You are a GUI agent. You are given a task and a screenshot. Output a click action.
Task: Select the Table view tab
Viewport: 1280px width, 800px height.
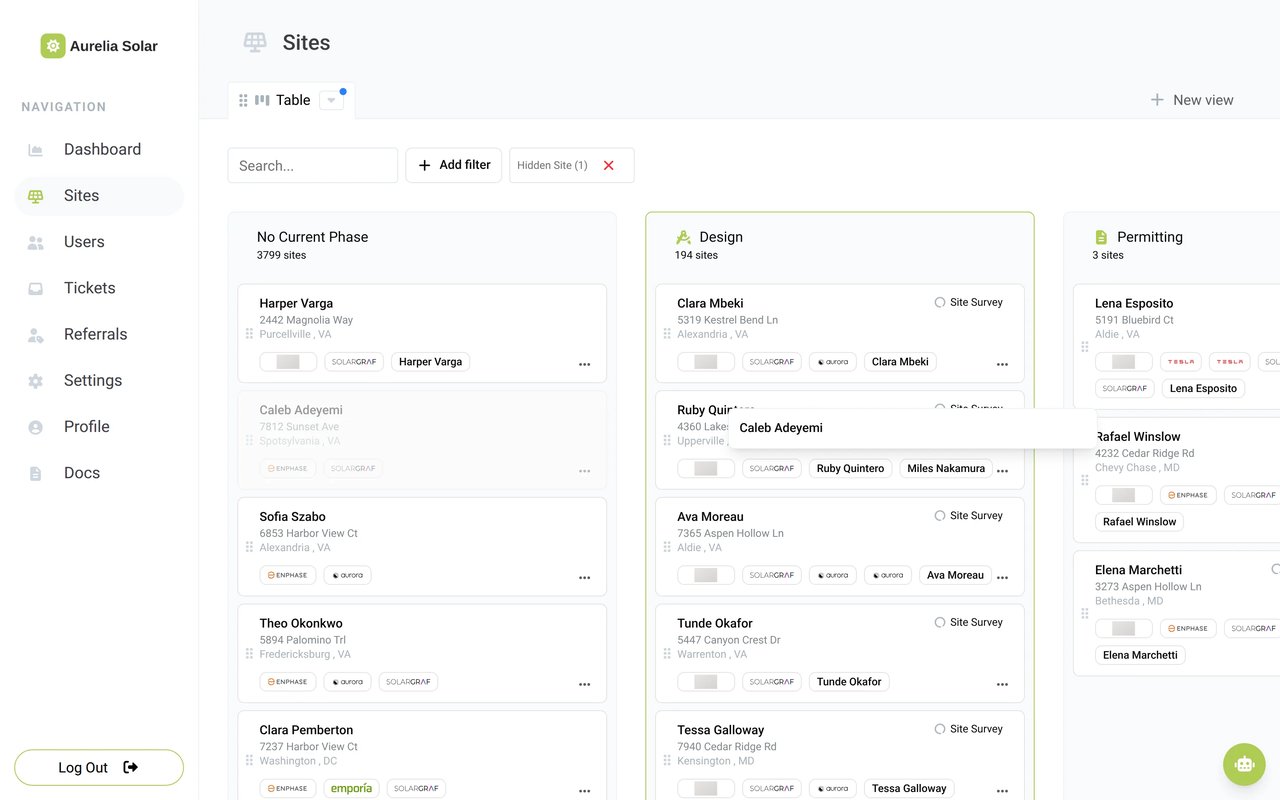pos(291,100)
